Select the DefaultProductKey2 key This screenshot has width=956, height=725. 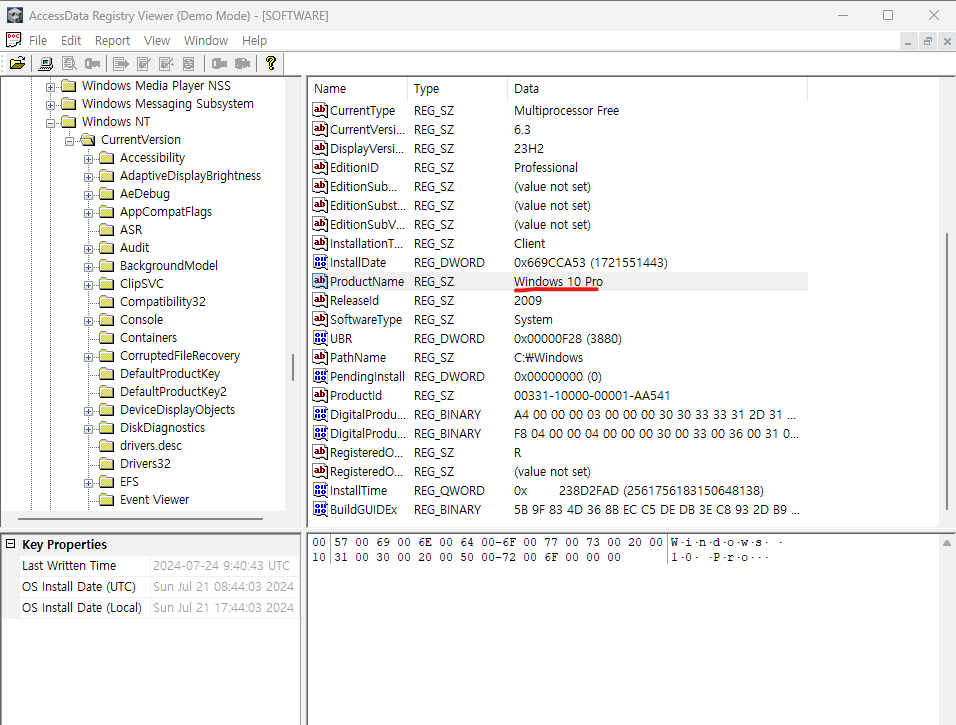[173, 391]
